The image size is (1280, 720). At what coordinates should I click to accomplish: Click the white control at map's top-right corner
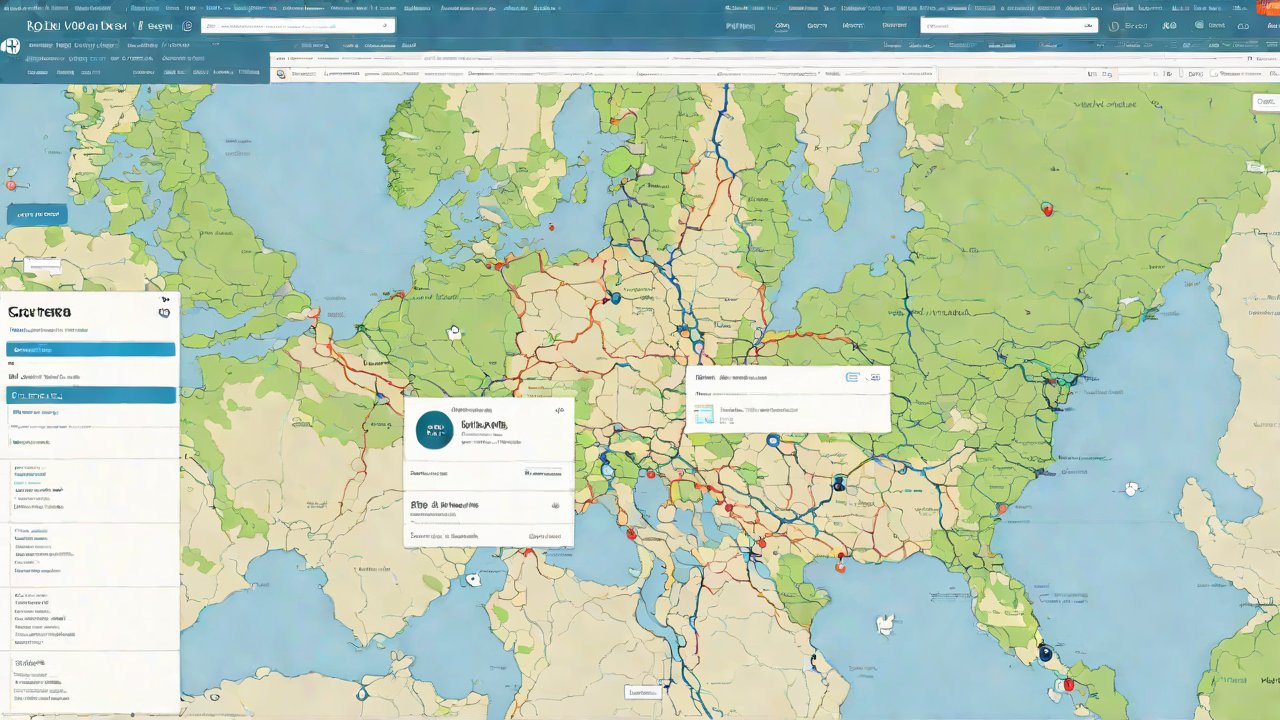click(1265, 102)
